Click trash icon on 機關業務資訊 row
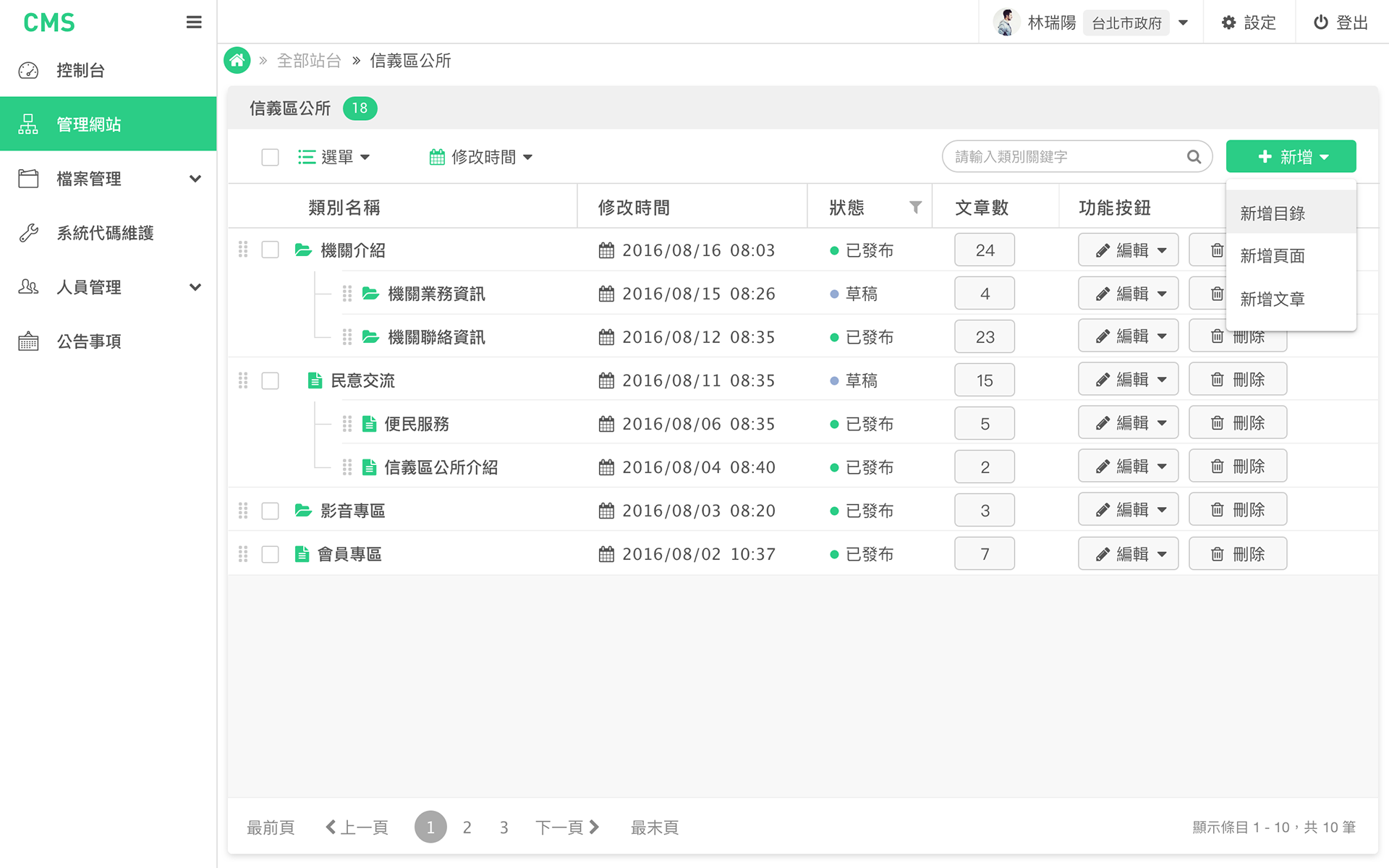 (x=1217, y=294)
